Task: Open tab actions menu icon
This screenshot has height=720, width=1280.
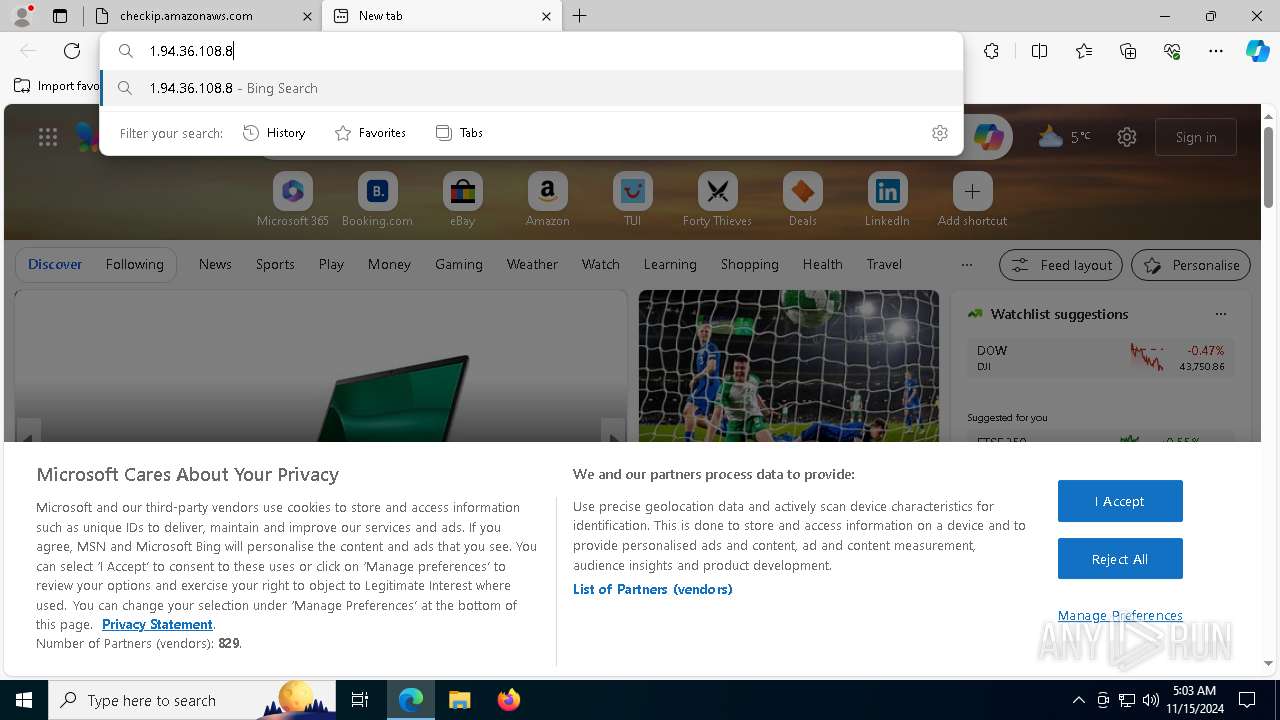Action: point(60,16)
